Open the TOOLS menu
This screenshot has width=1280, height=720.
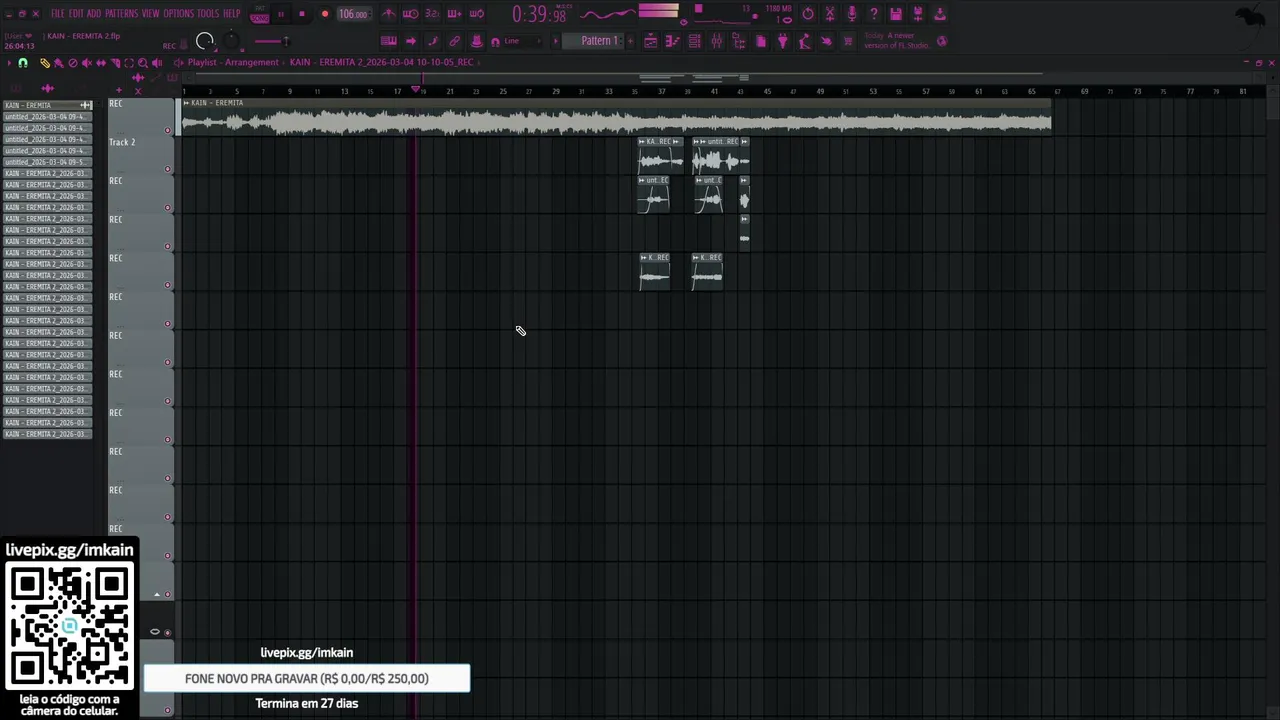[x=208, y=14]
